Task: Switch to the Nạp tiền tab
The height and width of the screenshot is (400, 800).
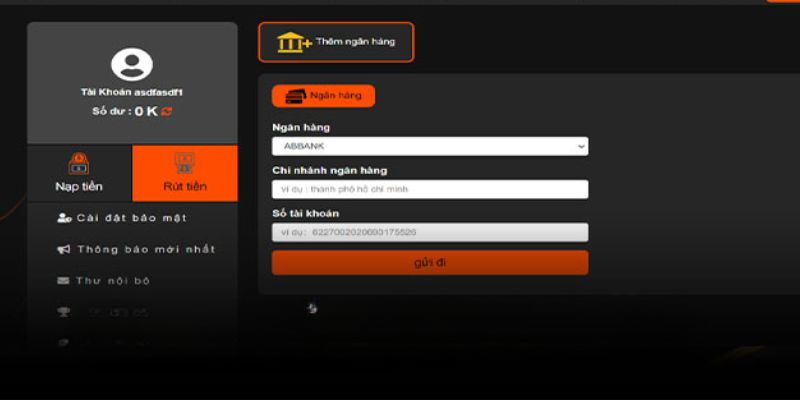Action: click(x=79, y=174)
